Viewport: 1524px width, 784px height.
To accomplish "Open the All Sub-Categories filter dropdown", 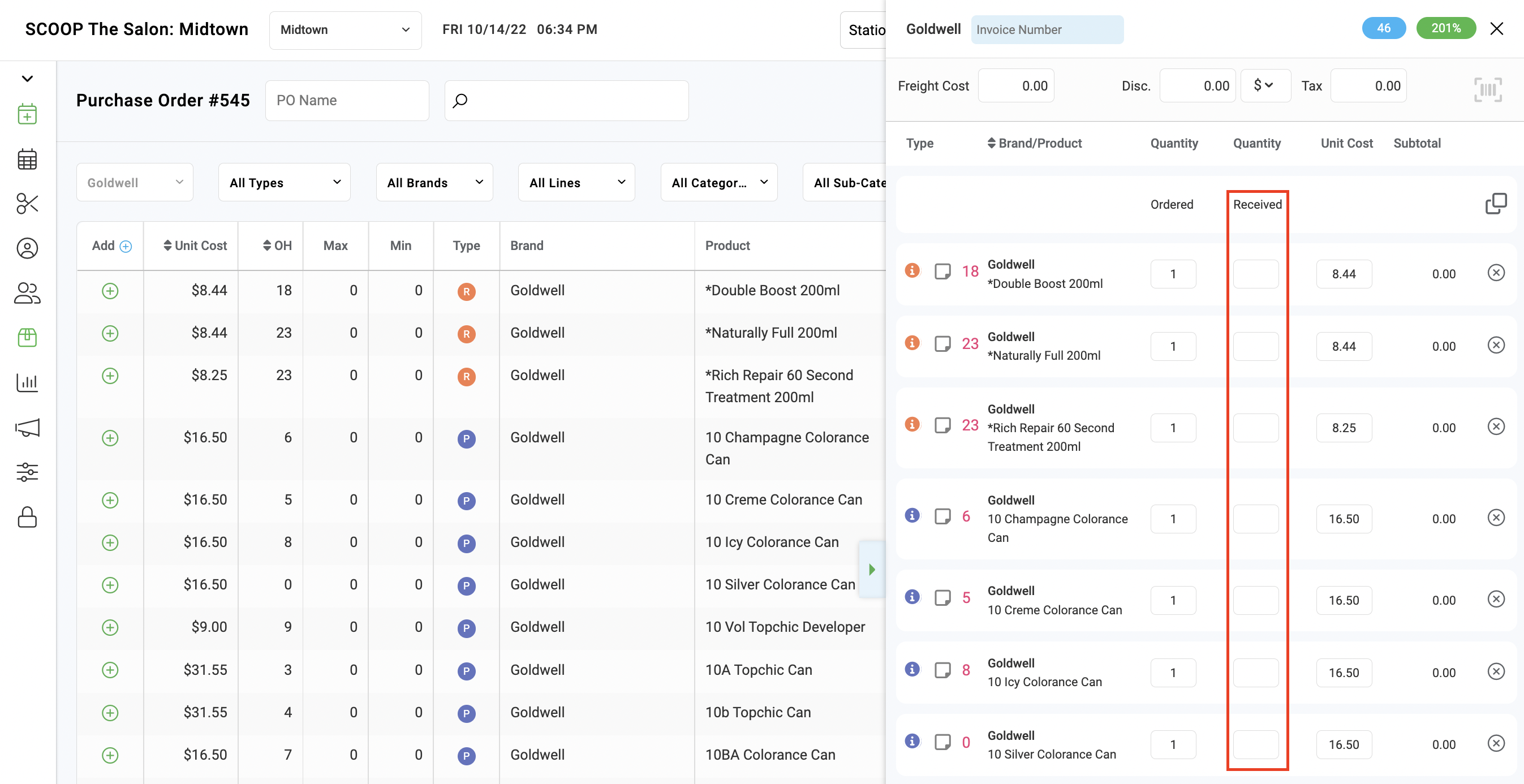I will coord(844,183).
